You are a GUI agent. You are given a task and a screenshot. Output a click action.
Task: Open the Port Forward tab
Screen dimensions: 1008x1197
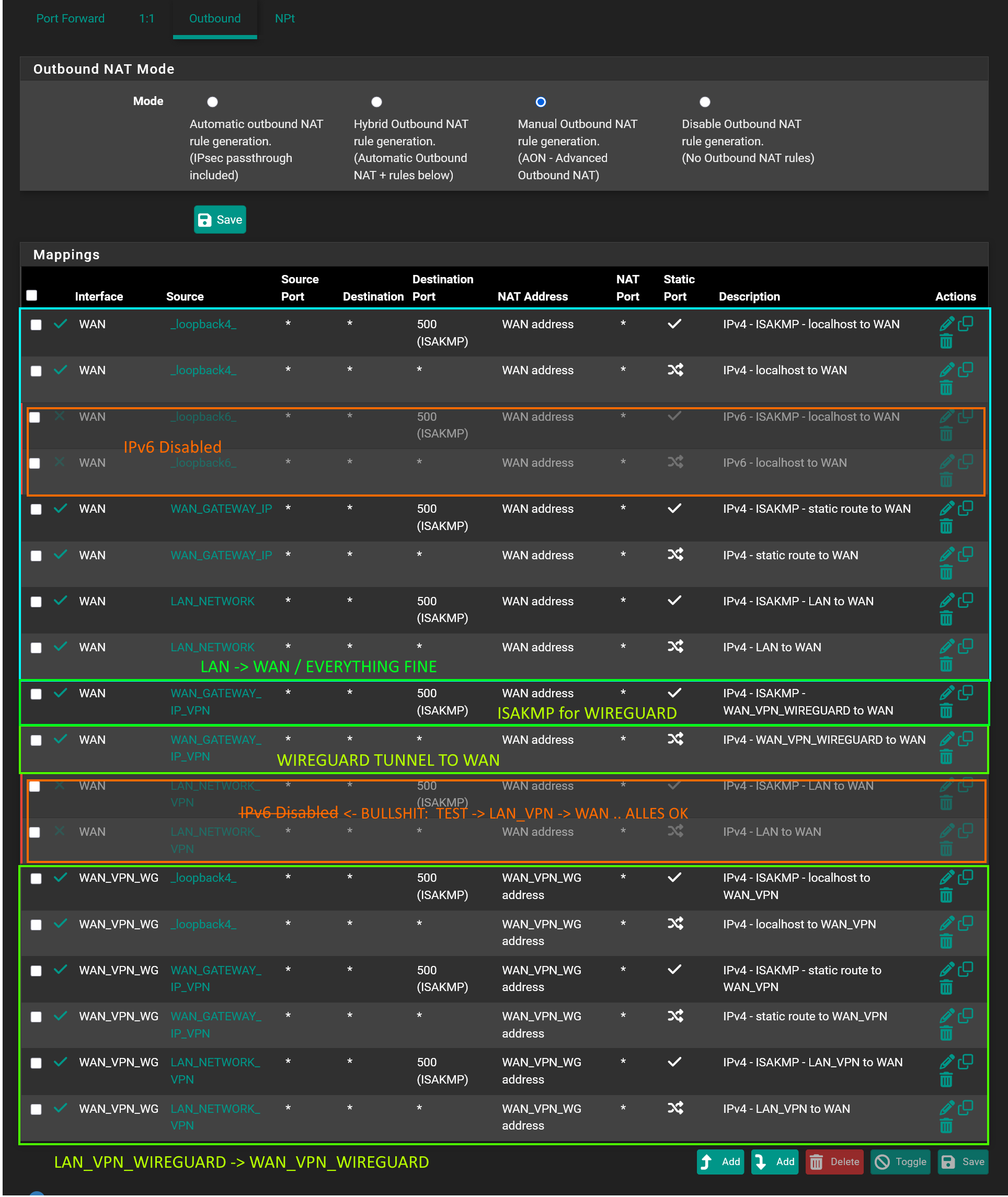pyautogui.click(x=70, y=18)
